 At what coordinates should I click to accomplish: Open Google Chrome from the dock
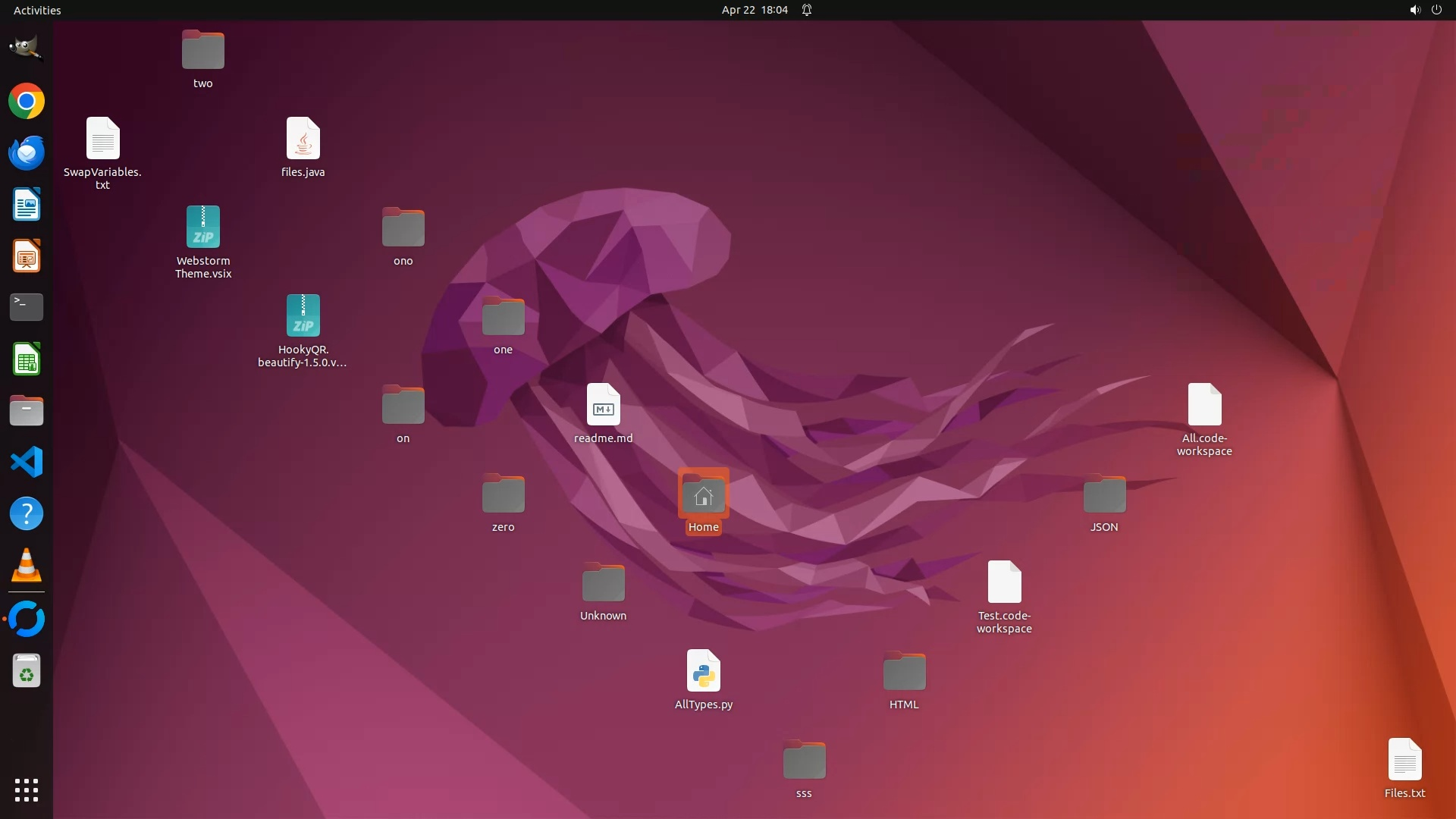click(x=27, y=101)
